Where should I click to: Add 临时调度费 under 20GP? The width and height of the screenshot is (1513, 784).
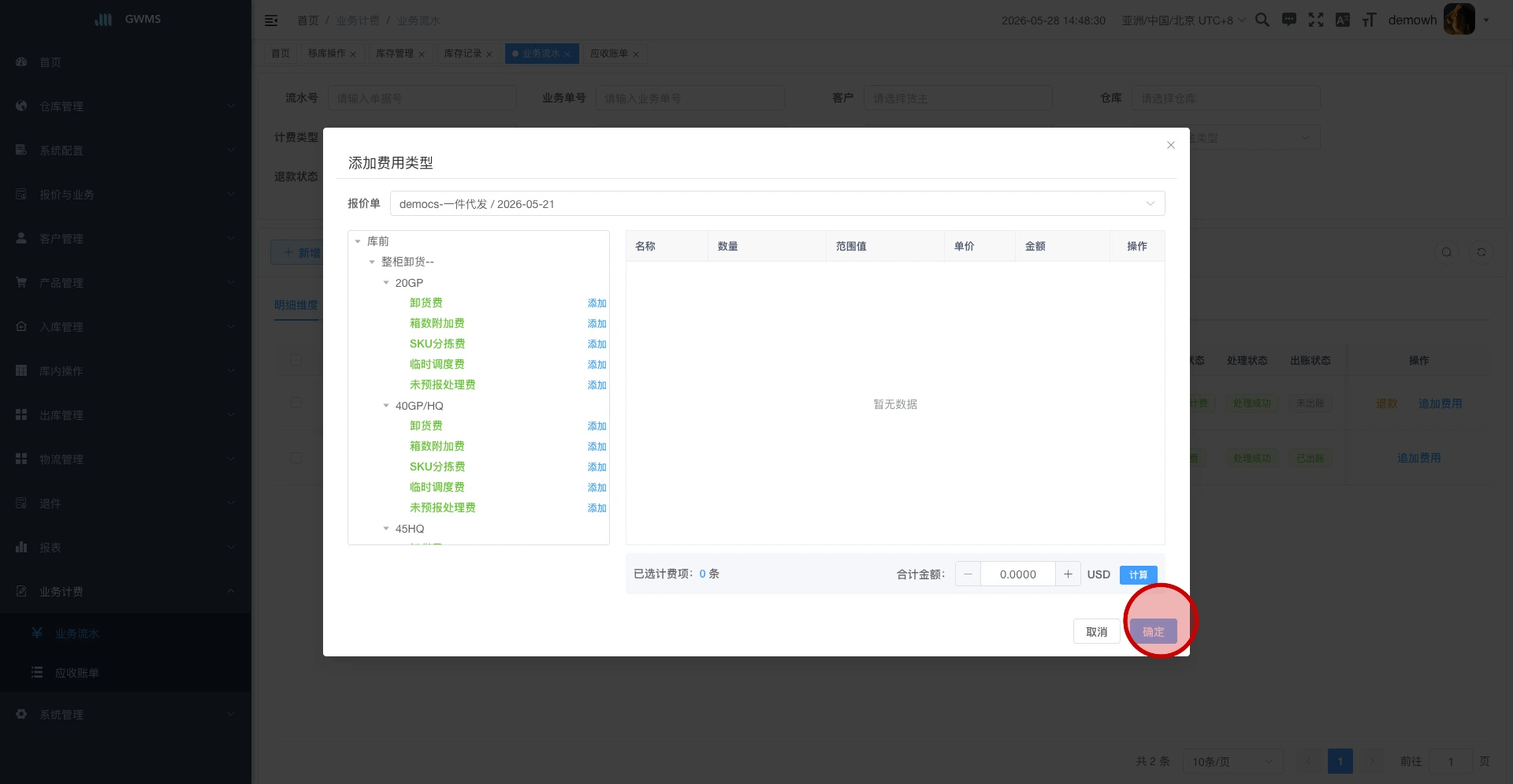(x=597, y=365)
